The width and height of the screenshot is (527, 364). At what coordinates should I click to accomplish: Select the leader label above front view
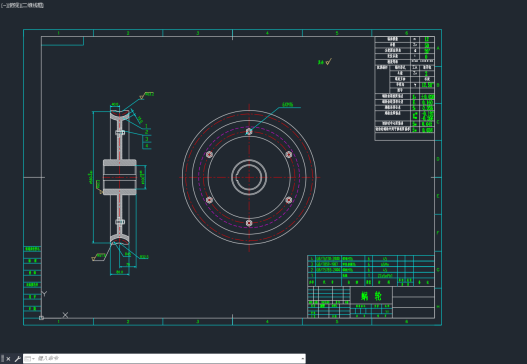pos(288,105)
